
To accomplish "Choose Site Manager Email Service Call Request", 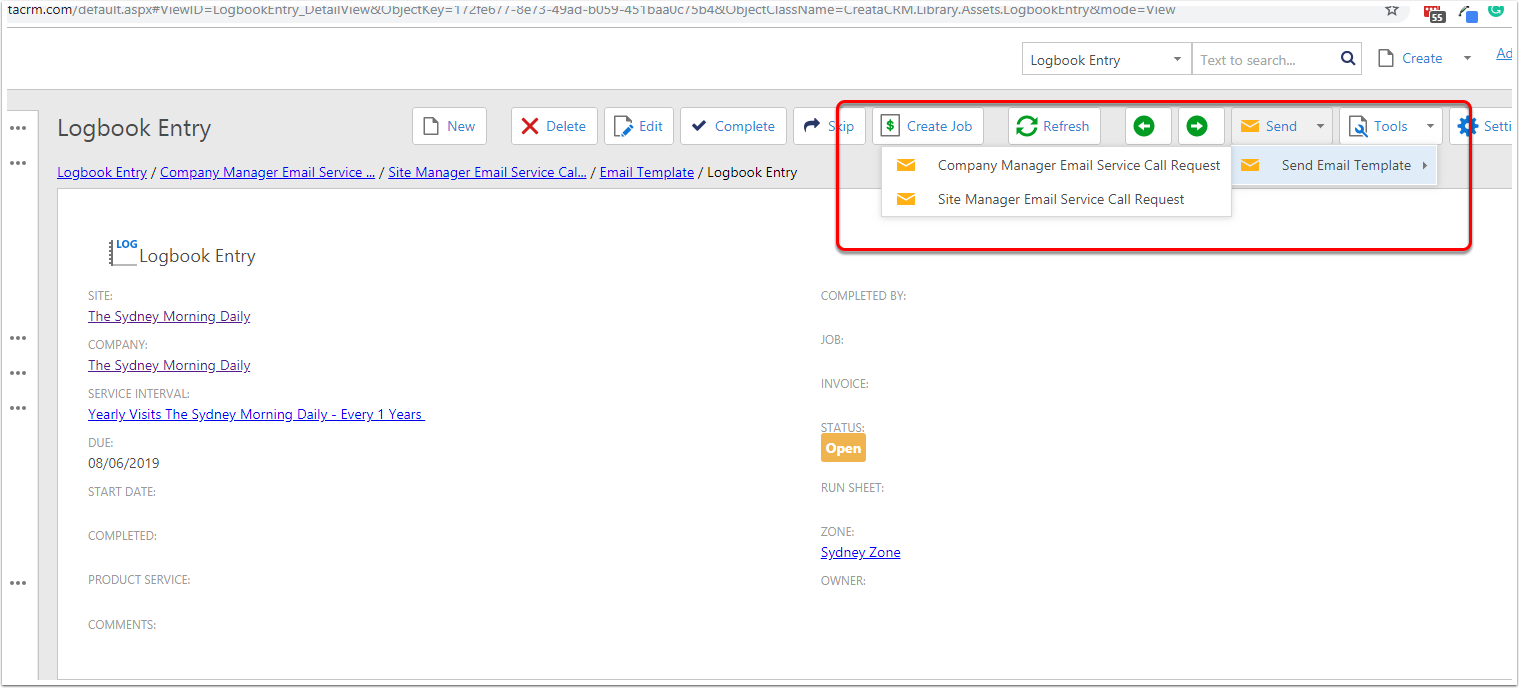I will 1060,199.
